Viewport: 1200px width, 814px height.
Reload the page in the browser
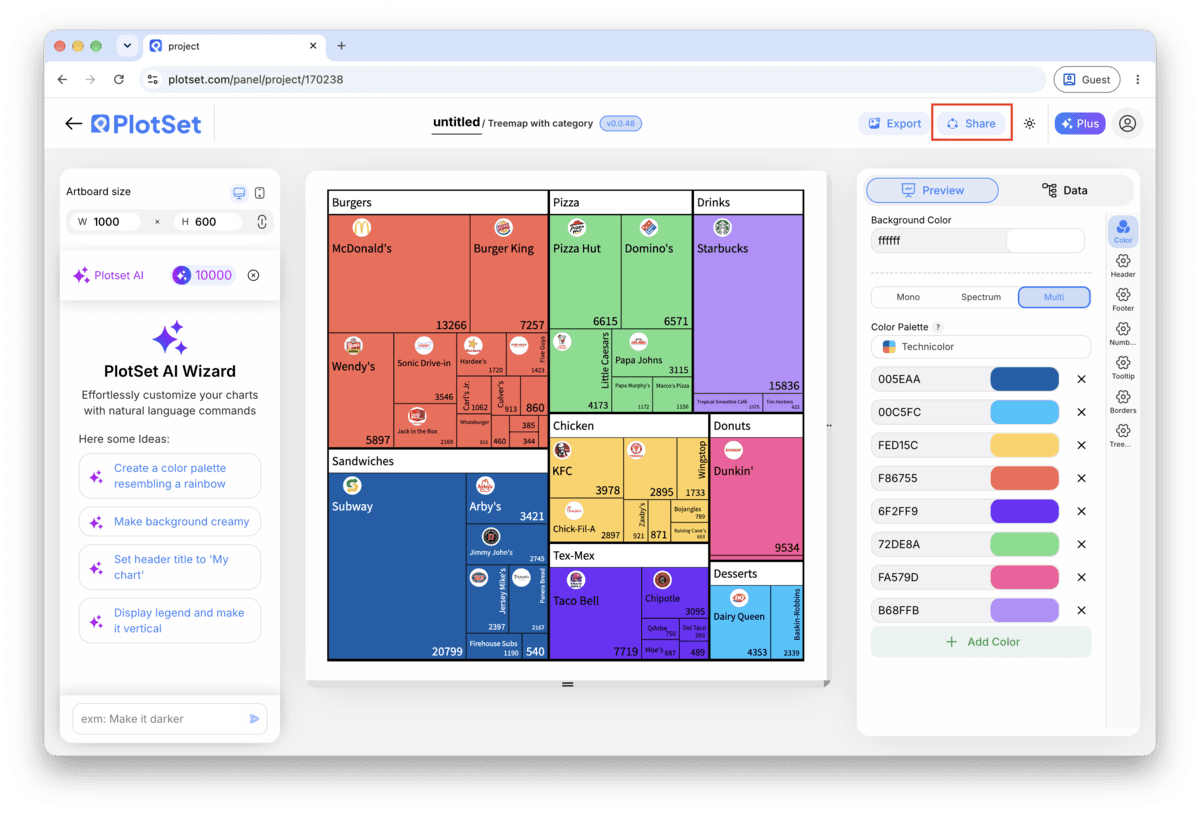click(x=119, y=79)
